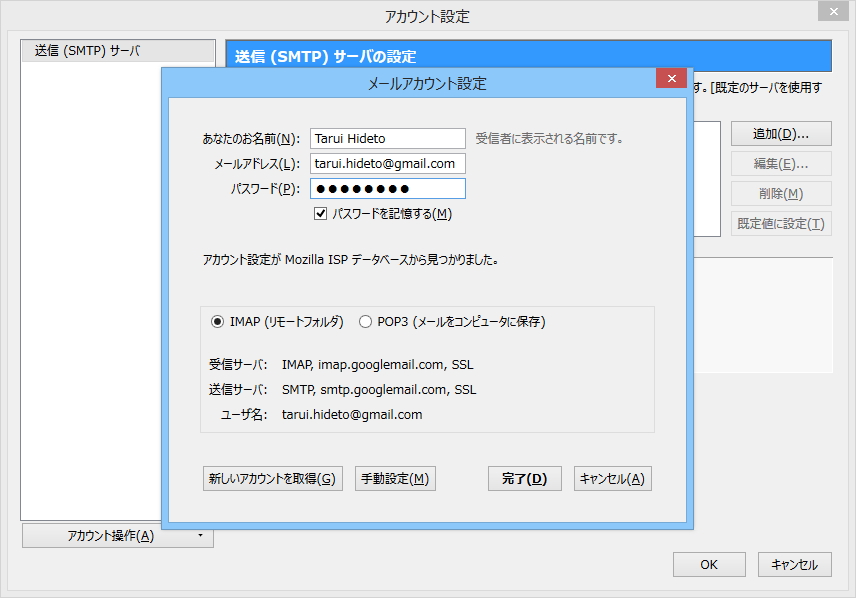The height and width of the screenshot is (598, 856).
Task: Enable the パスワードを記憶する checkbox
Action: [320, 213]
